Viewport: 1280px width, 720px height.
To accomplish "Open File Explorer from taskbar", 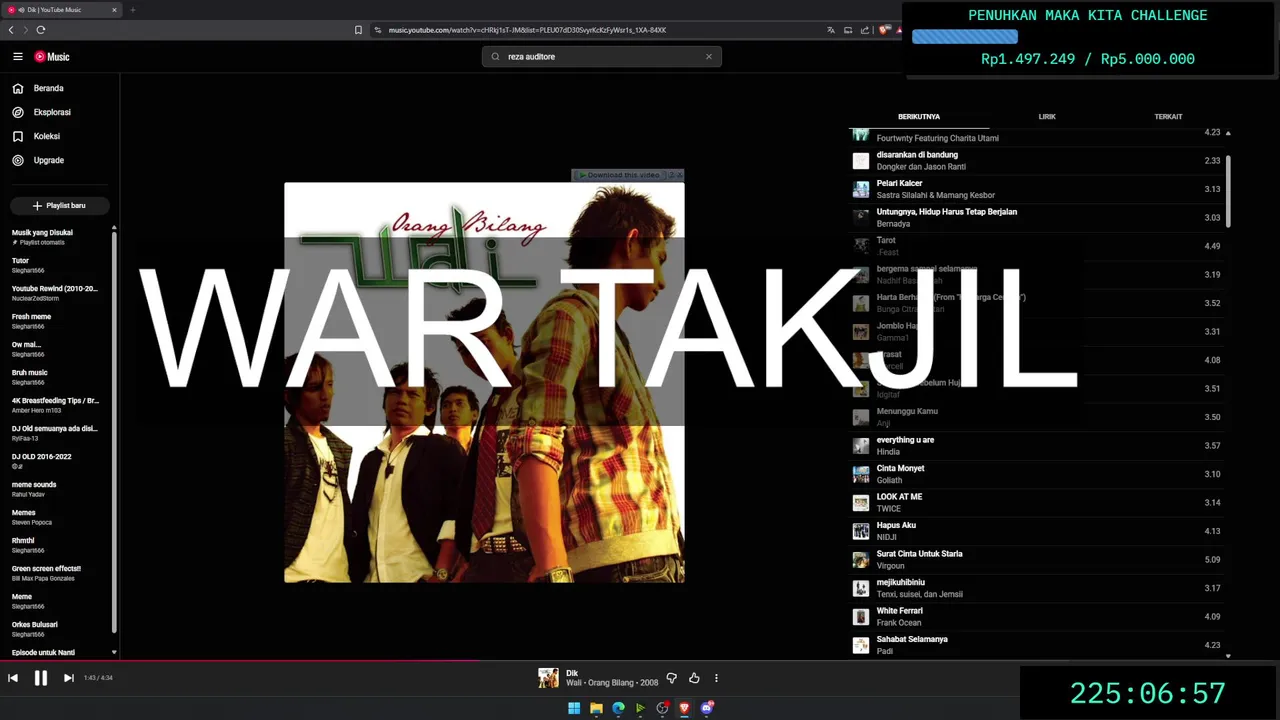I will point(596,708).
